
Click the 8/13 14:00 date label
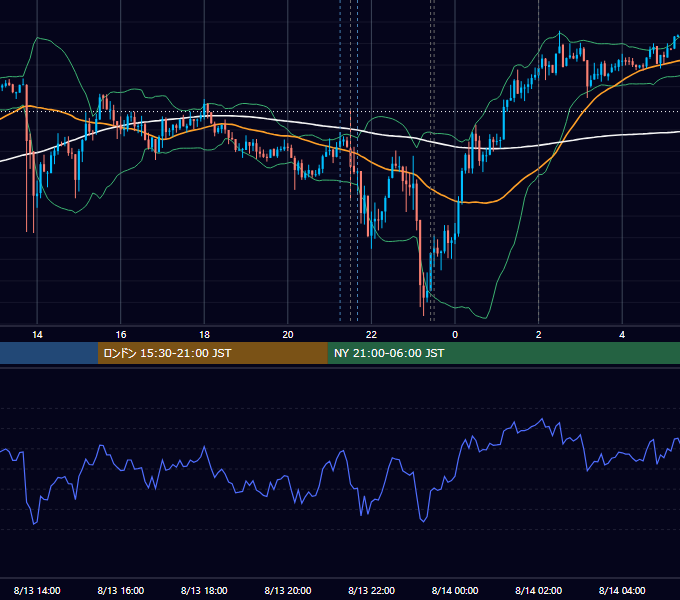(37, 590)
